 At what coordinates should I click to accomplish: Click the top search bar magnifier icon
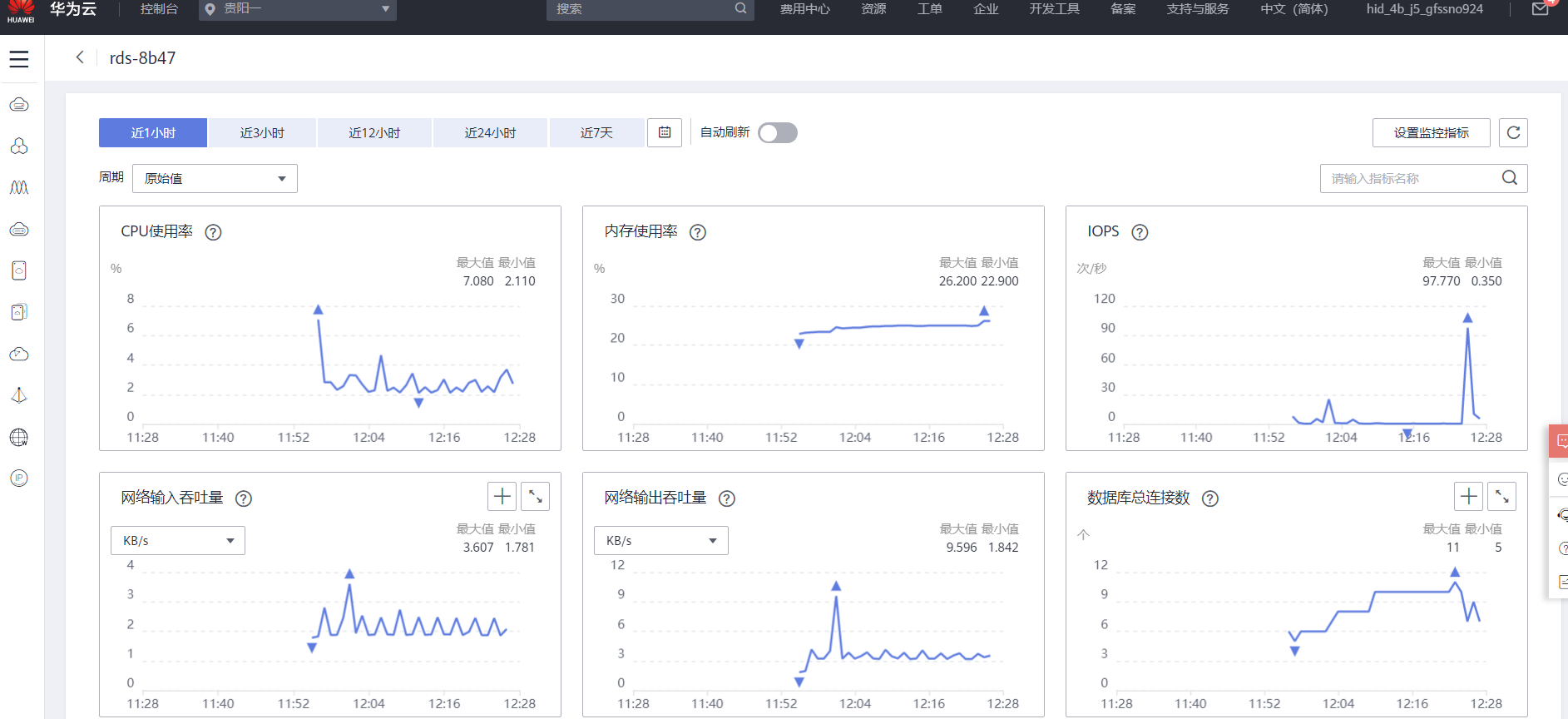click(740, 8)
